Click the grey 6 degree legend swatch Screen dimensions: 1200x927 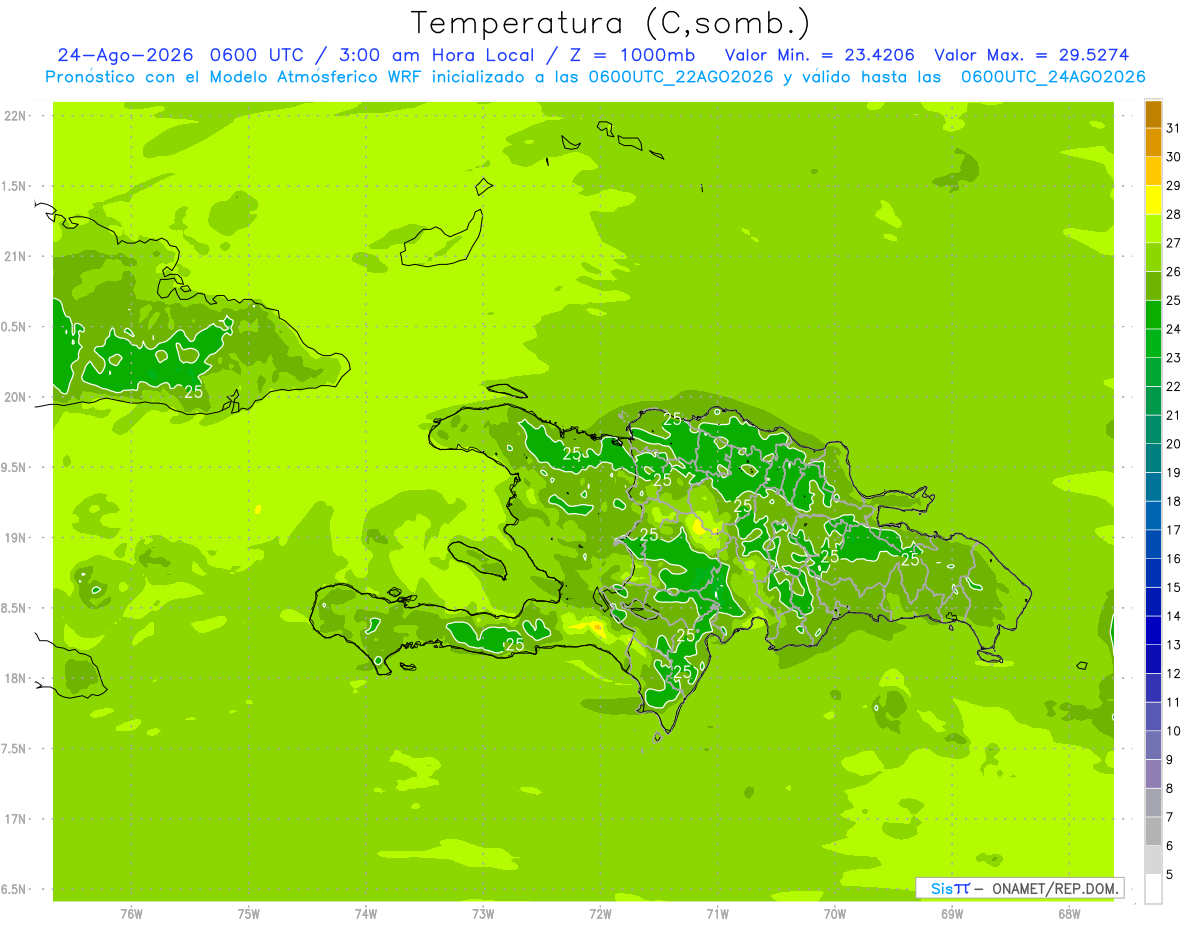coord(1153,831)
